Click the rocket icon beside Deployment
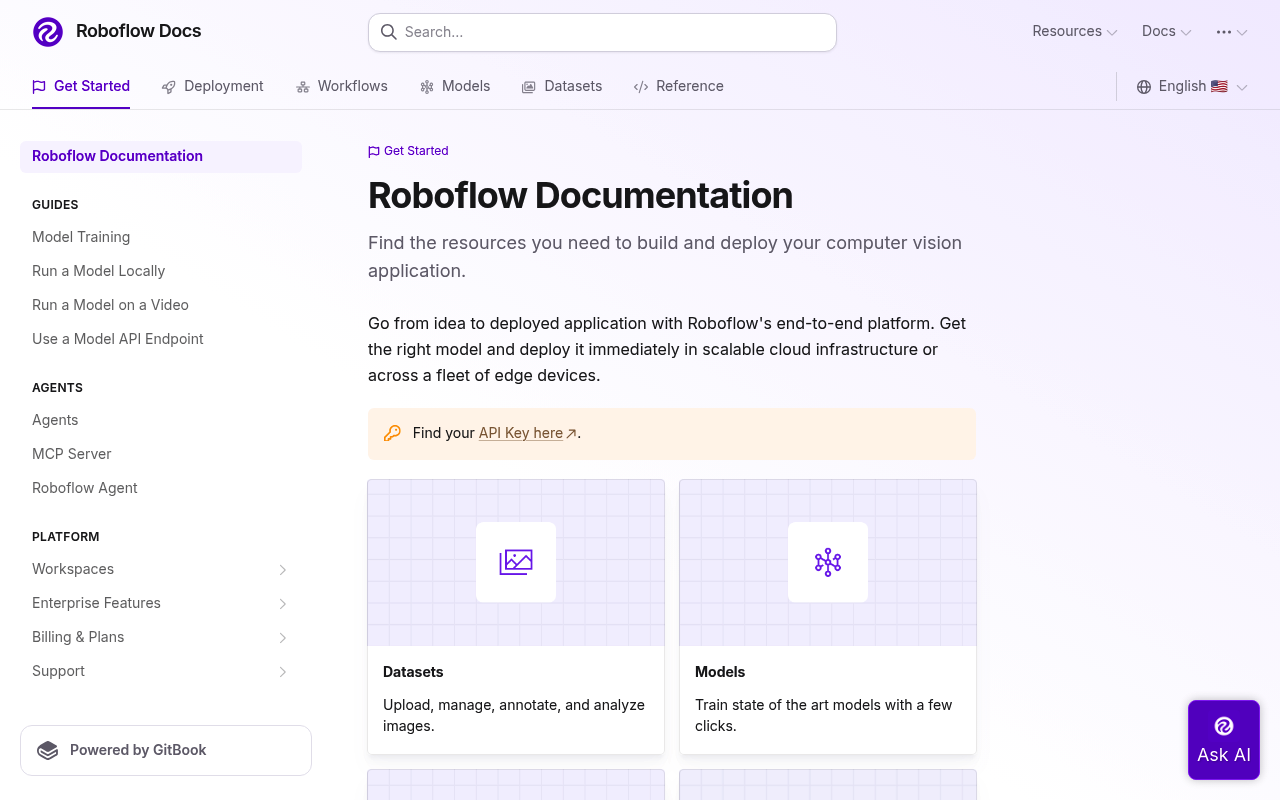Screen dimensions: 1280x800 tap(169, 87)
